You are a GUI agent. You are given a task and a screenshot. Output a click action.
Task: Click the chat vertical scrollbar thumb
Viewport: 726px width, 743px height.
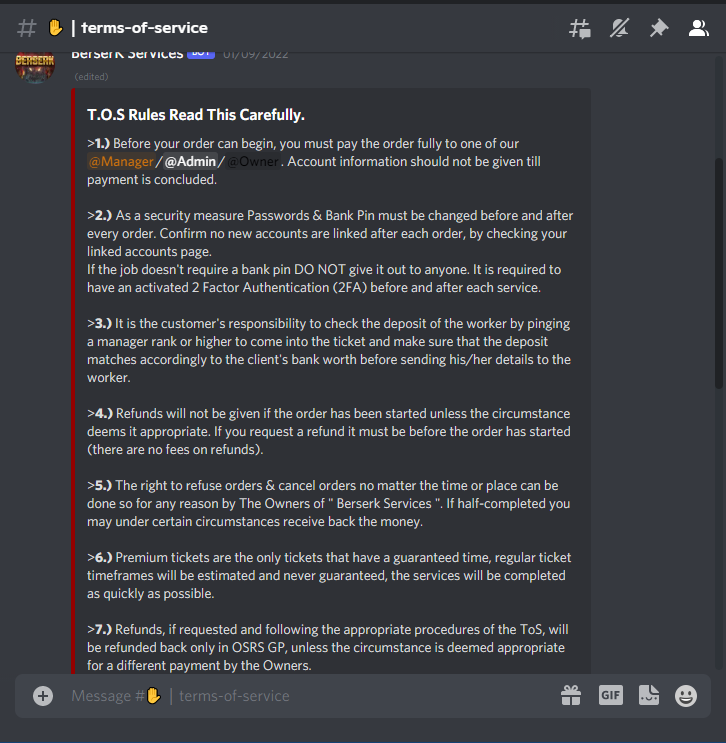click(x=719, y=273)
